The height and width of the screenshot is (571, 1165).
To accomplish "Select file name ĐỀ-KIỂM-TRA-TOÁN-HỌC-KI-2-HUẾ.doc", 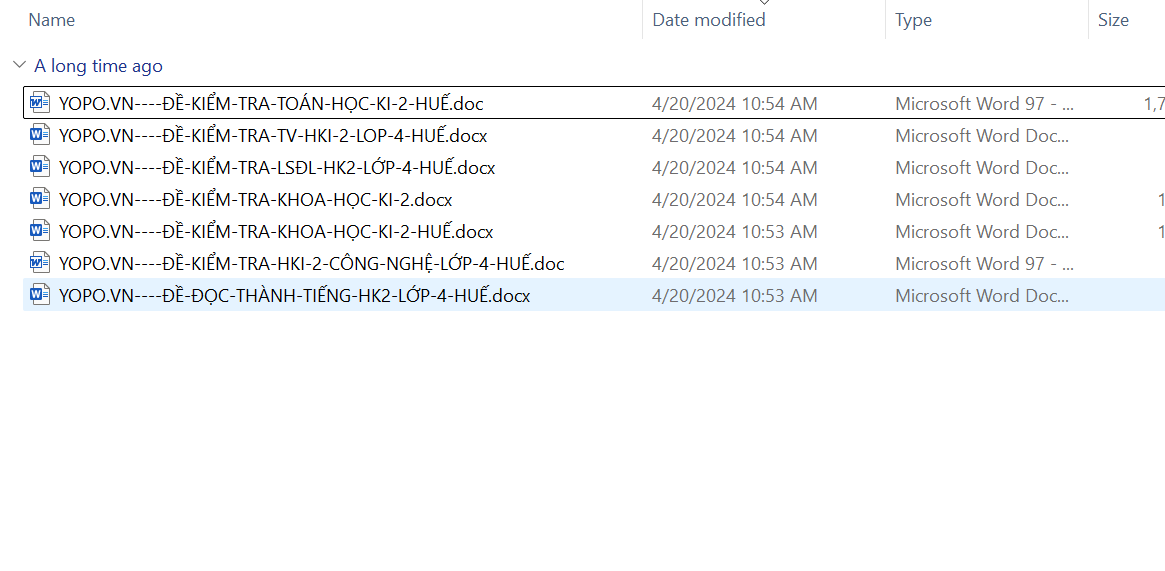I will tap(271, 103).
